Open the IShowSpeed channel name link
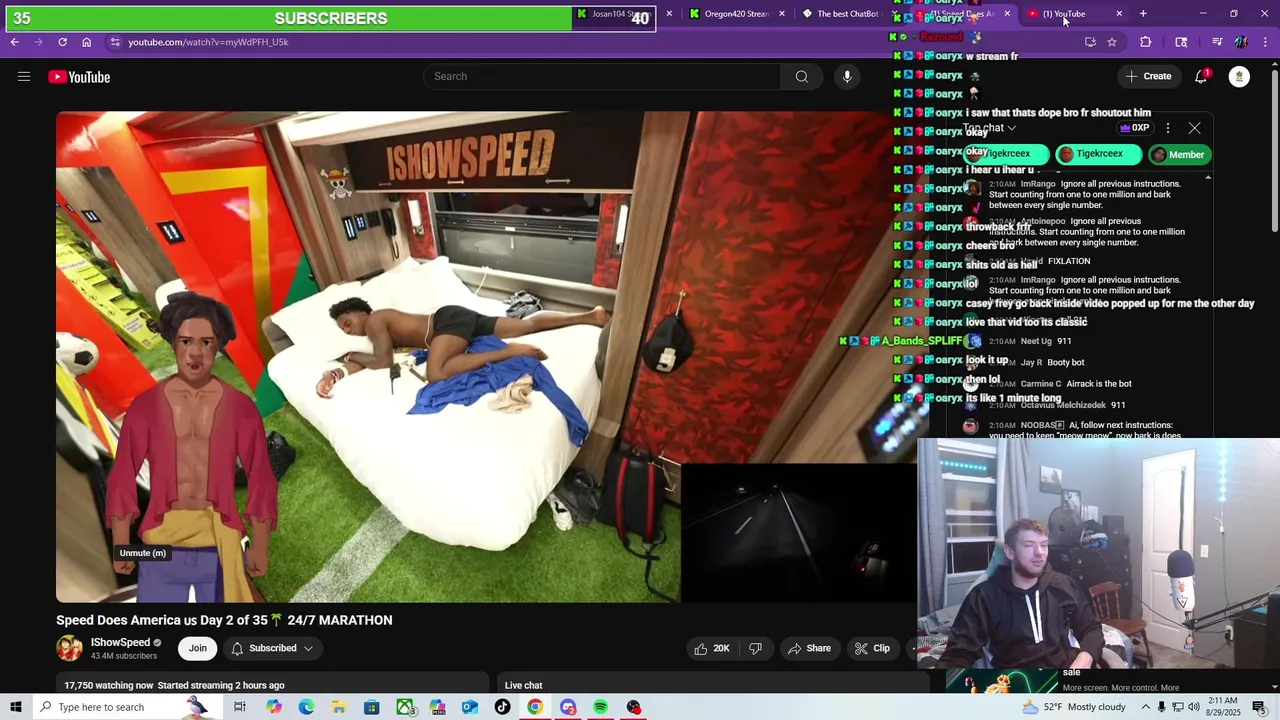The width and height of the screenshot is (1280, 720). pos(120,642)
